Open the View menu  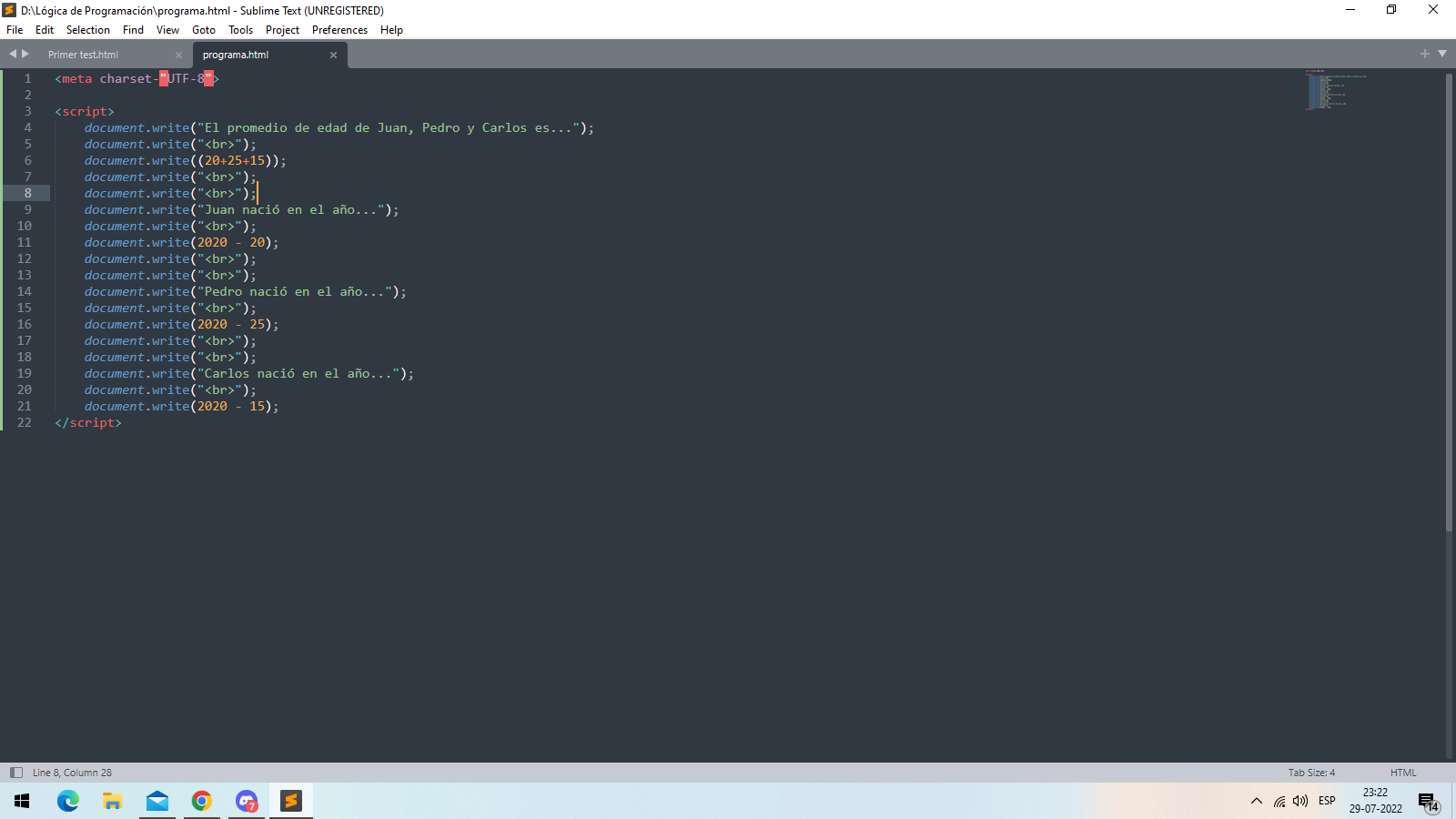click(167, 30)
